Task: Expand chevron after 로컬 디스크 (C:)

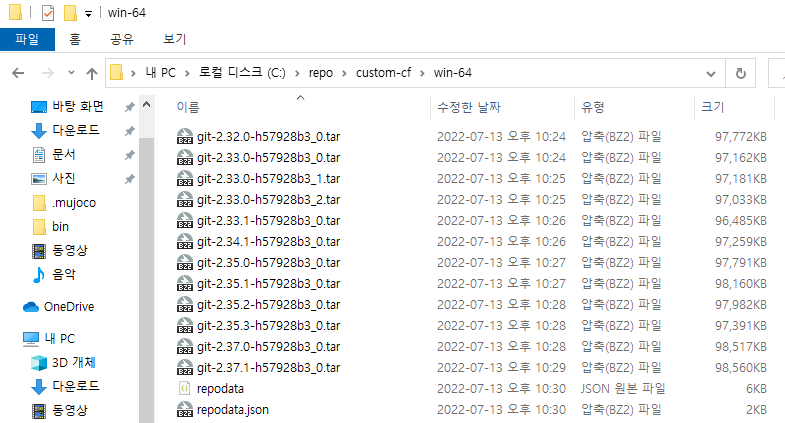Action: [297, 73]
